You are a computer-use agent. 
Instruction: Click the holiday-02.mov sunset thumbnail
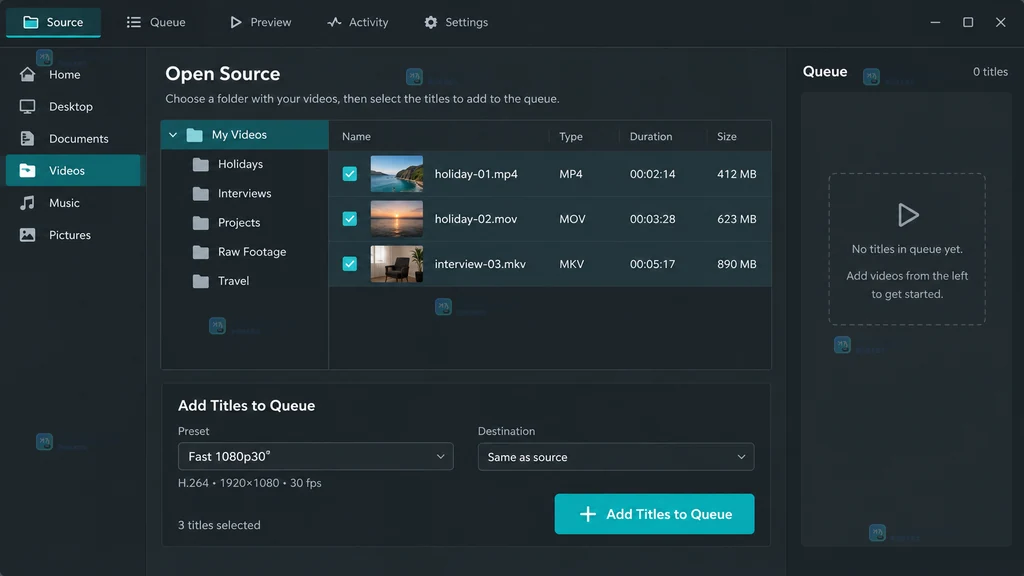click(x=396, y=219)
